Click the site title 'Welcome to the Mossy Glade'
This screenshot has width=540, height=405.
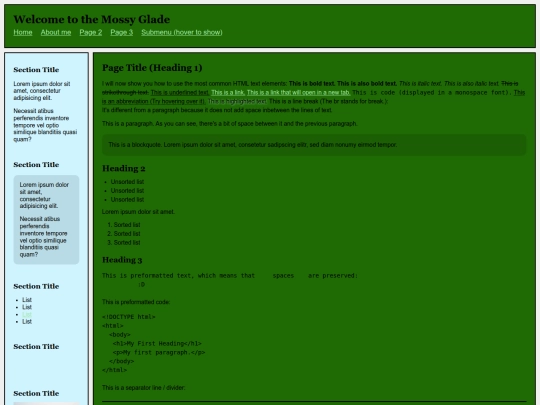pos(92,19)
